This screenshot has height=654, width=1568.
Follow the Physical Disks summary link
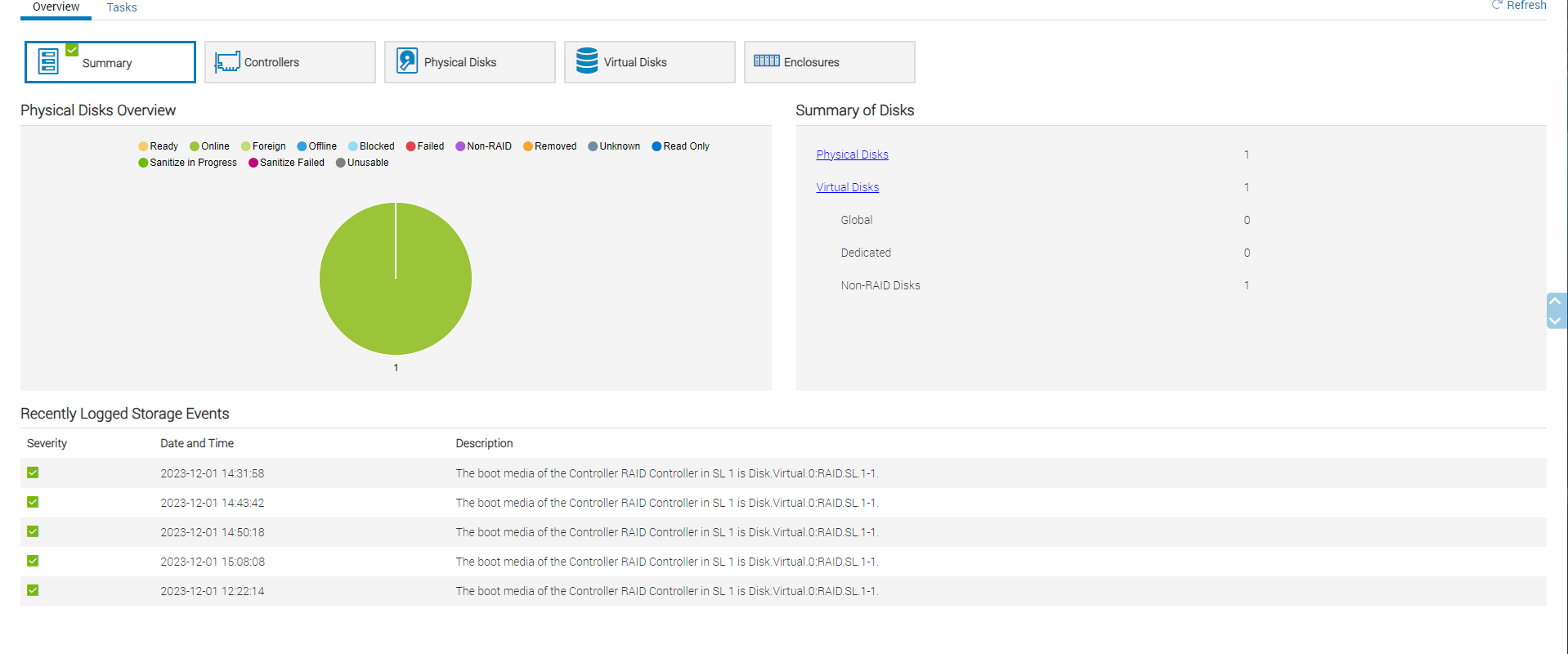click(852, 155)
